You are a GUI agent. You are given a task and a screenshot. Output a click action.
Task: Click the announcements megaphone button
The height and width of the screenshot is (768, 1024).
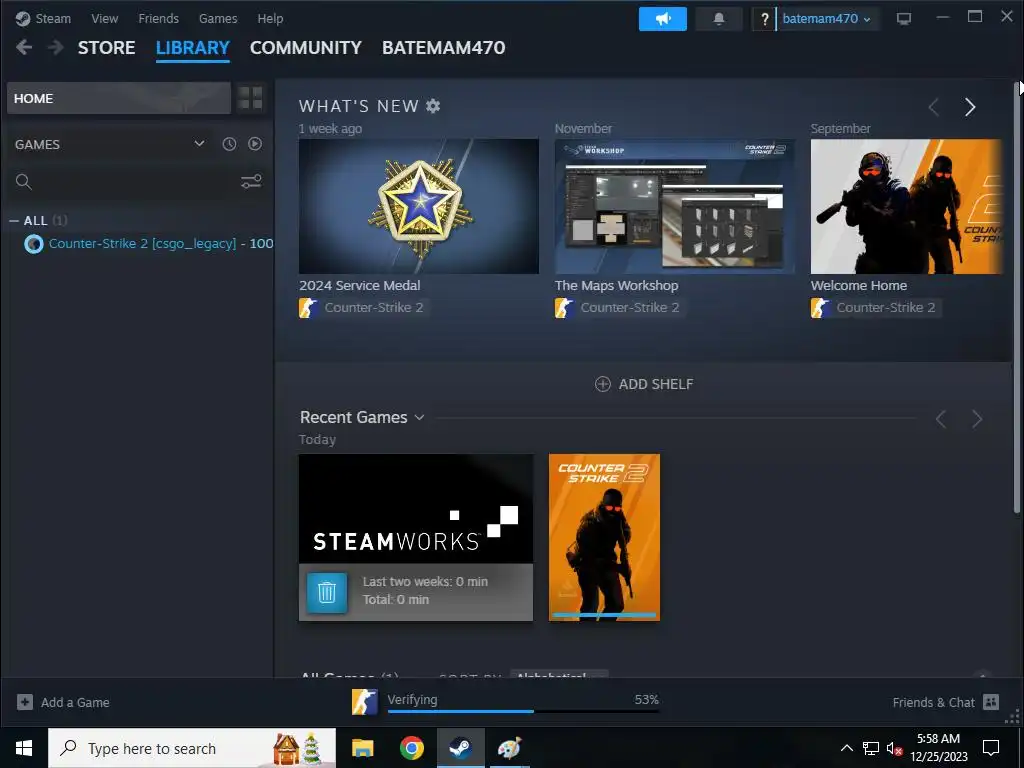pos(662,19)
